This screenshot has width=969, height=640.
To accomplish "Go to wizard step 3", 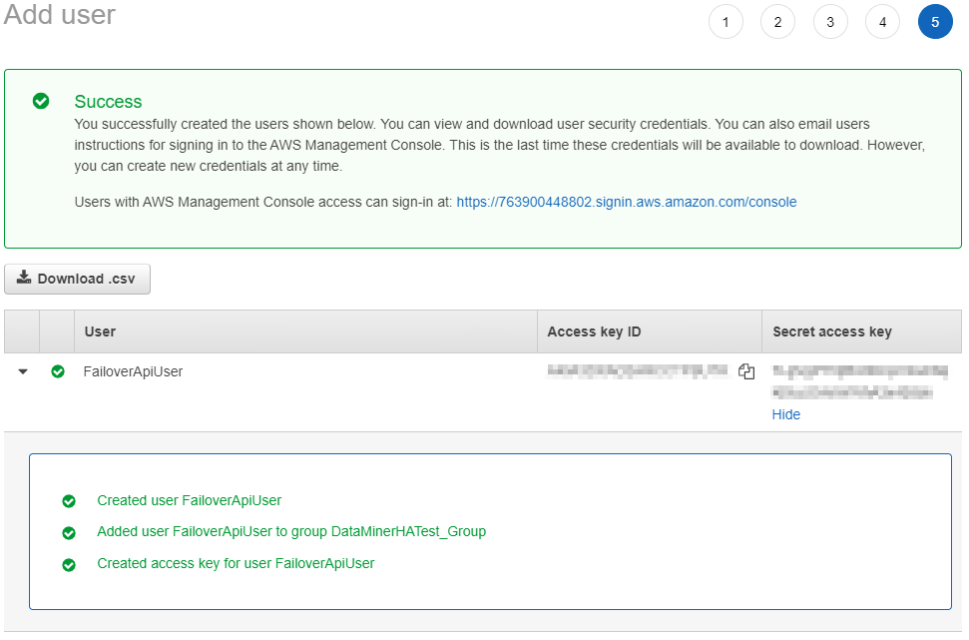I will point(830,22).
